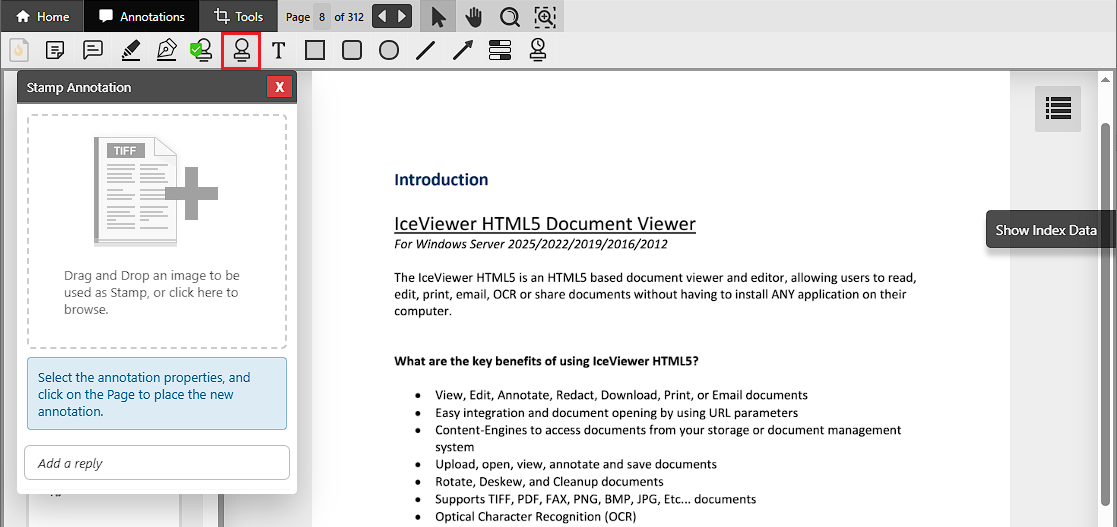Select the ink pen signature tool

point(166,50)
